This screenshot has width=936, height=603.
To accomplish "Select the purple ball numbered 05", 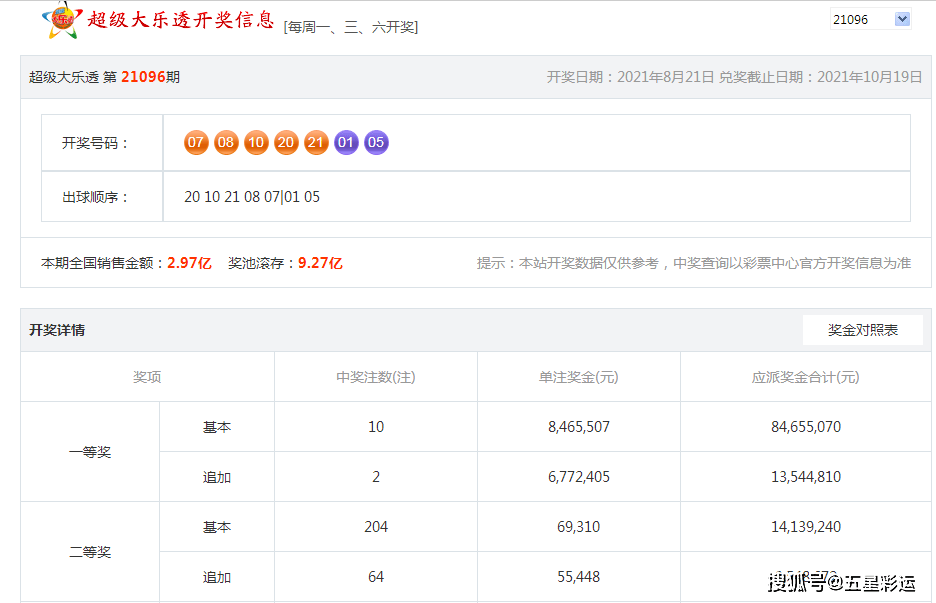I will click(376, 143).
